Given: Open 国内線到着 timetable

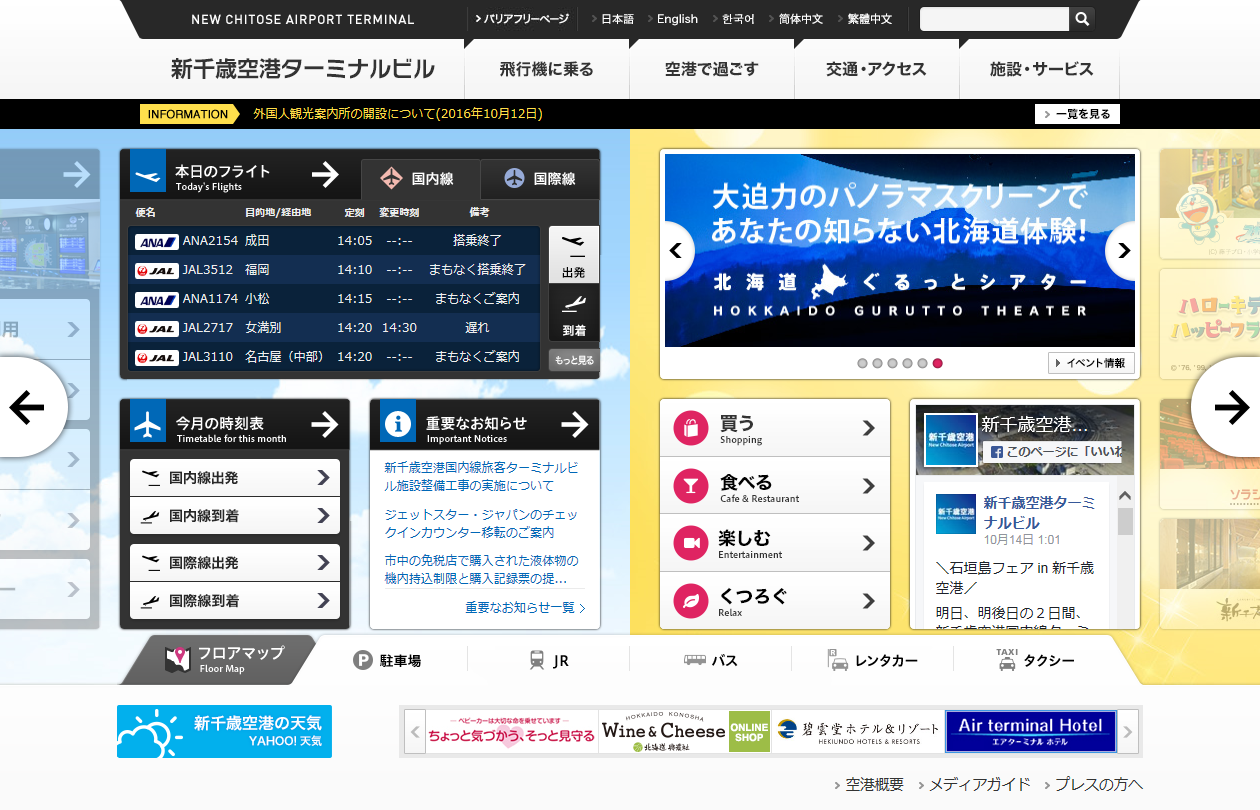Looking at the screenshot, I should coord(235,516).
